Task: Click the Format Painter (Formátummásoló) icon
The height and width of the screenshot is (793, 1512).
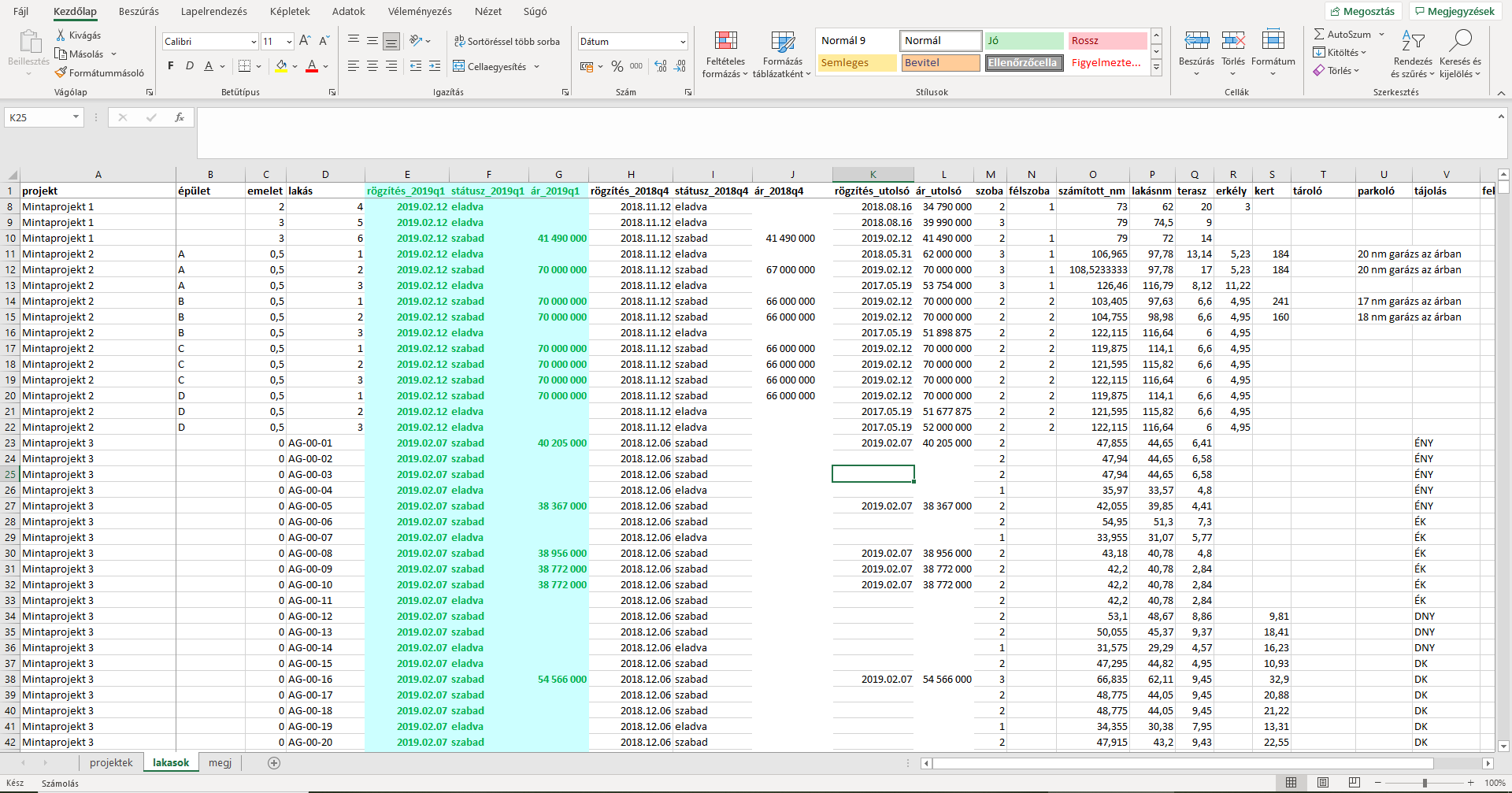Action: [x=61, y=73]
